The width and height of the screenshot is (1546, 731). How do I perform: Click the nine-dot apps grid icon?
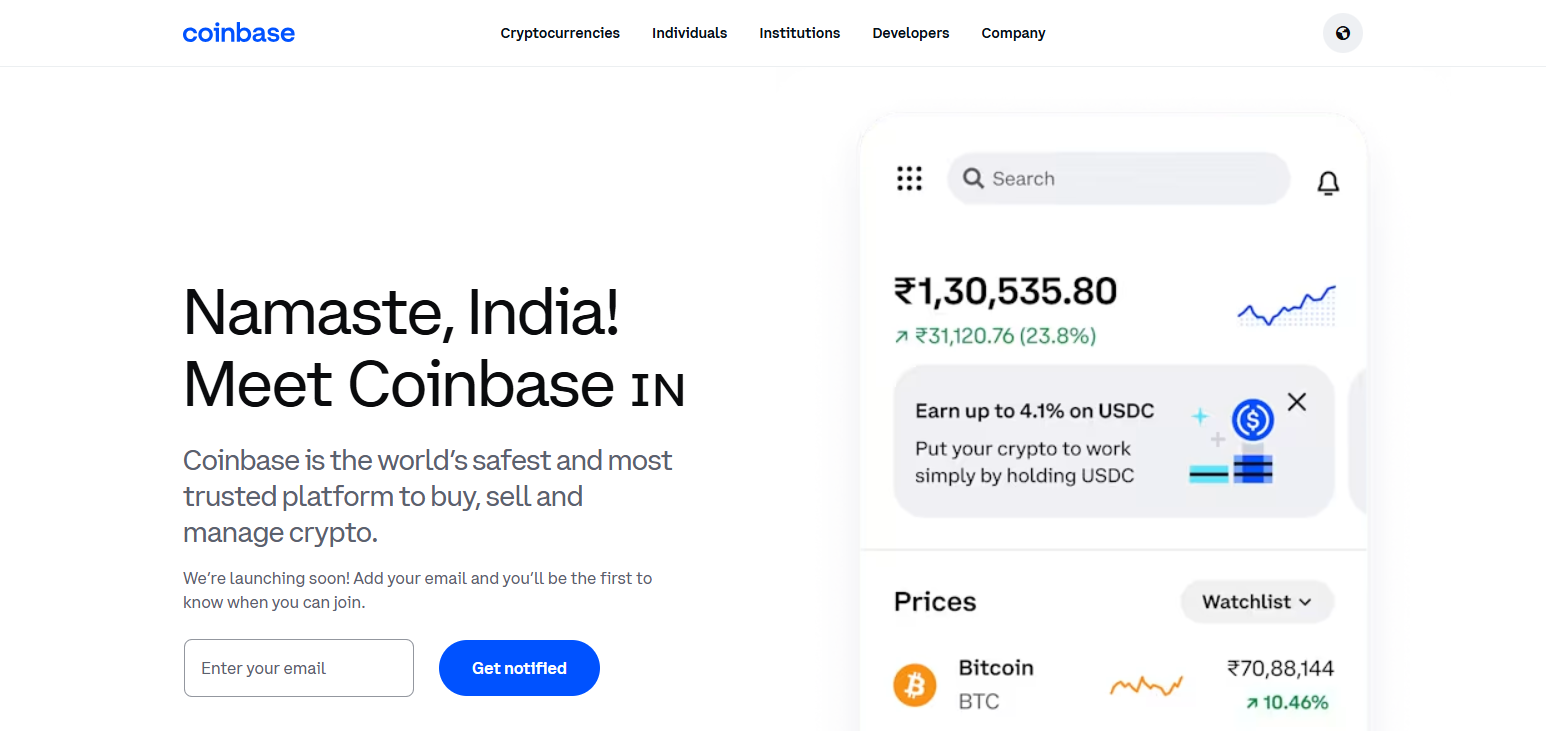click(909, 179)
